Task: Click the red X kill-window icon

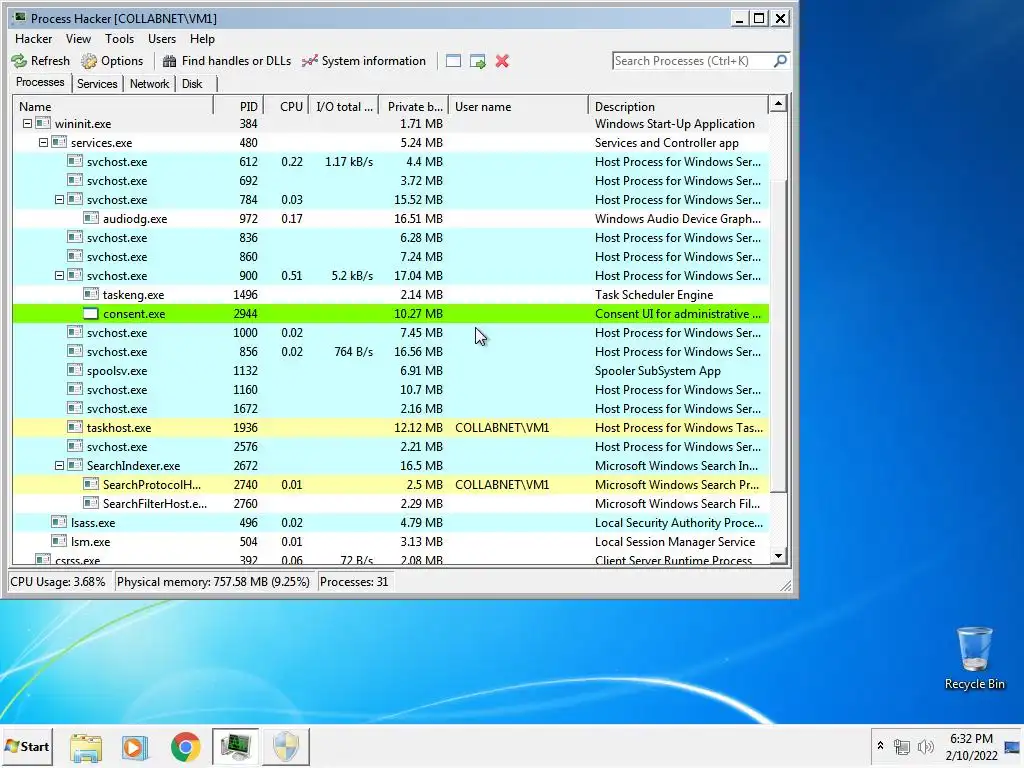Action: (x=502, y=61)
